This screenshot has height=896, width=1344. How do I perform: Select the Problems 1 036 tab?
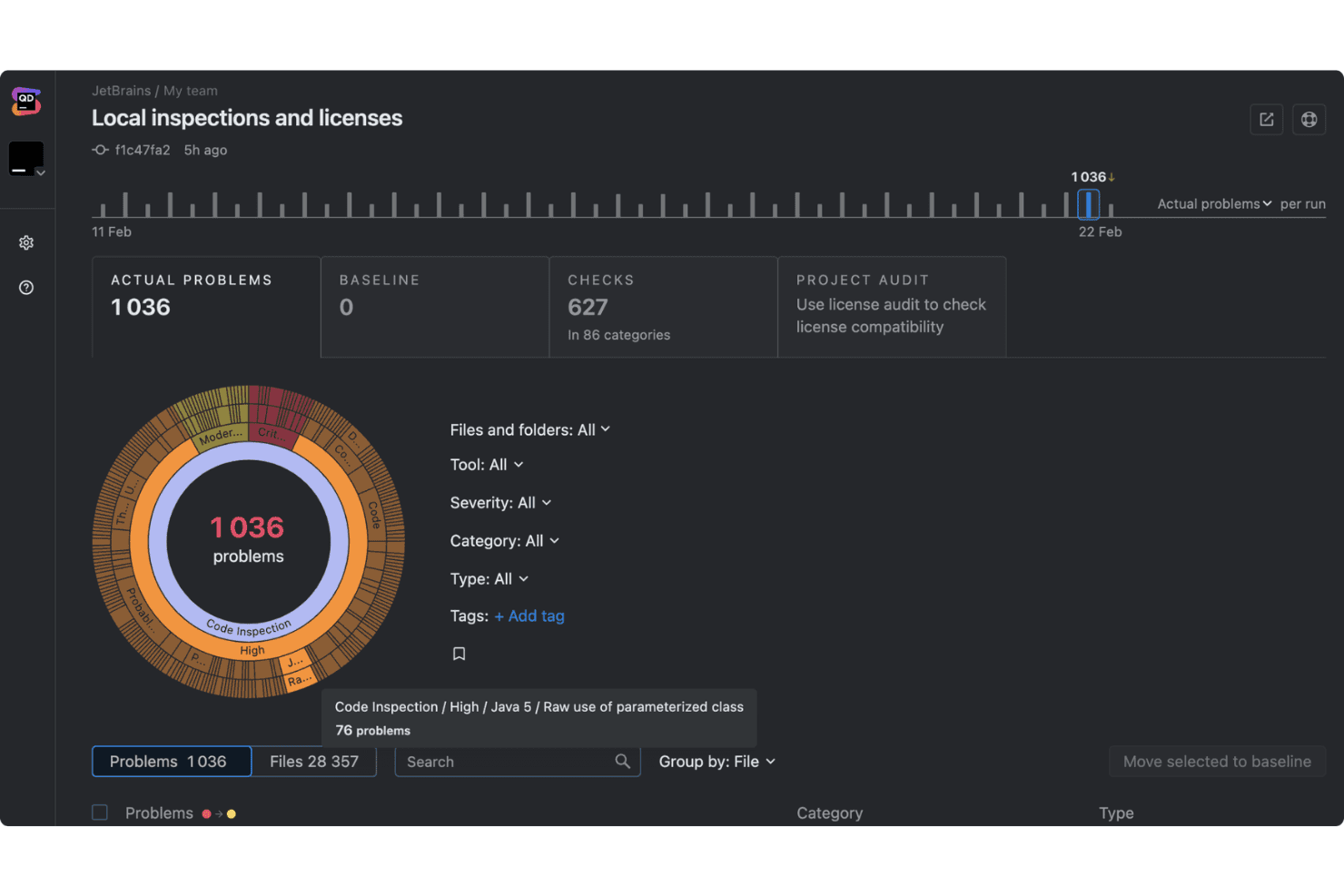[x=172, y=762]
